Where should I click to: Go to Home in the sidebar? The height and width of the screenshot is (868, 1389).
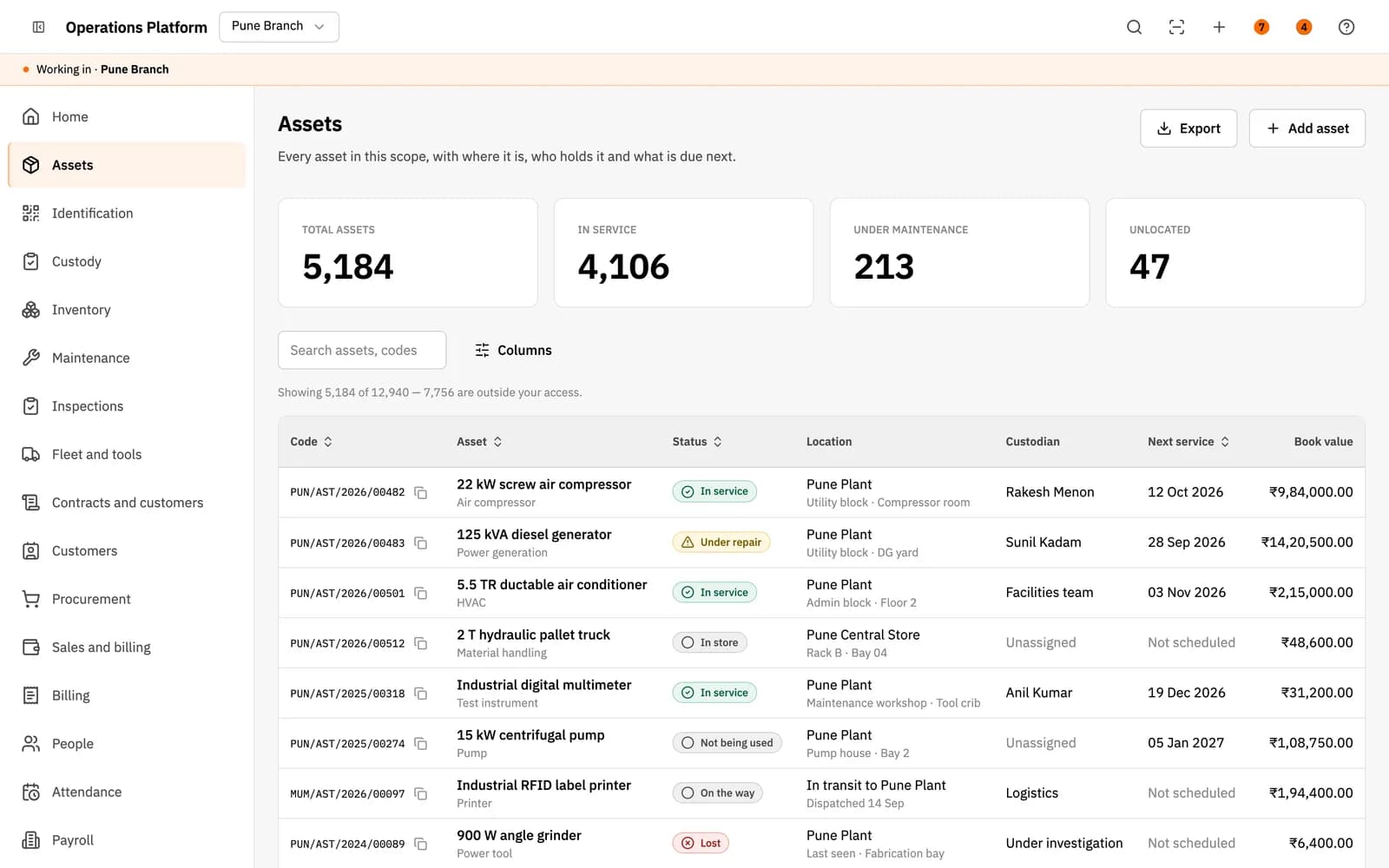tap(127, 116)
